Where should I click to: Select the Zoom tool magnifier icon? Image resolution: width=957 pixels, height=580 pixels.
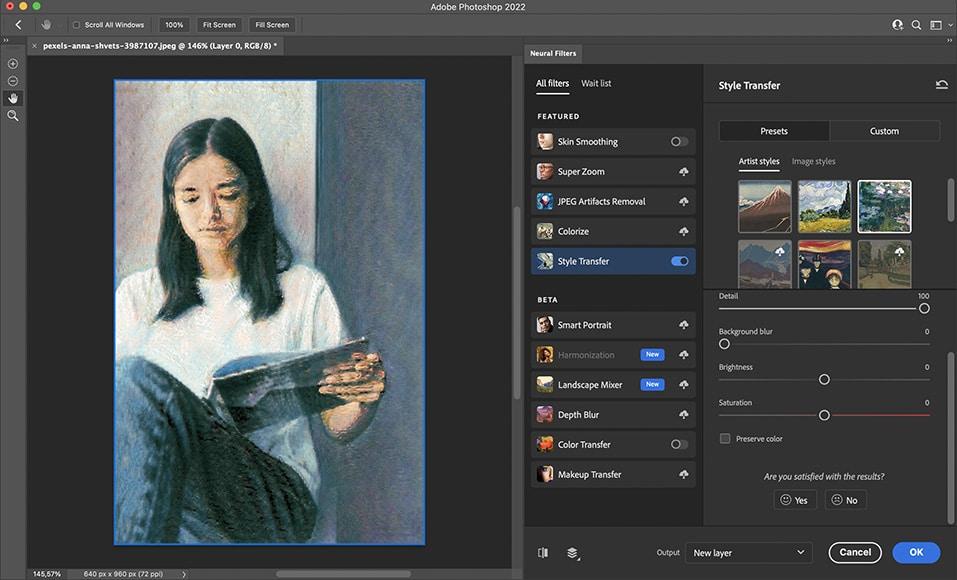pyautogui.click(x=13, y=116)
